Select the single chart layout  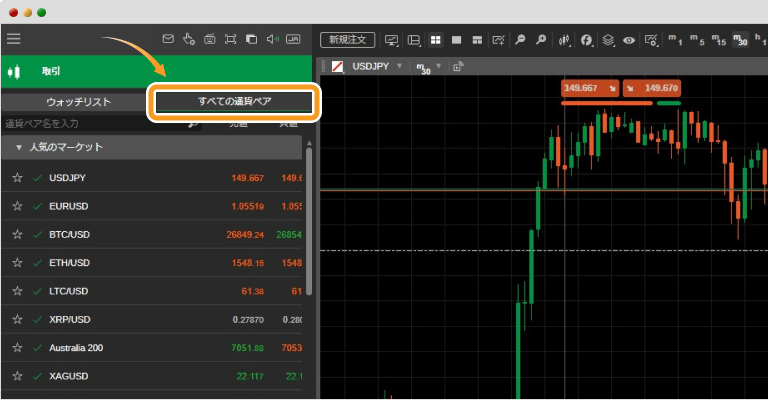(x=456, y=40)
